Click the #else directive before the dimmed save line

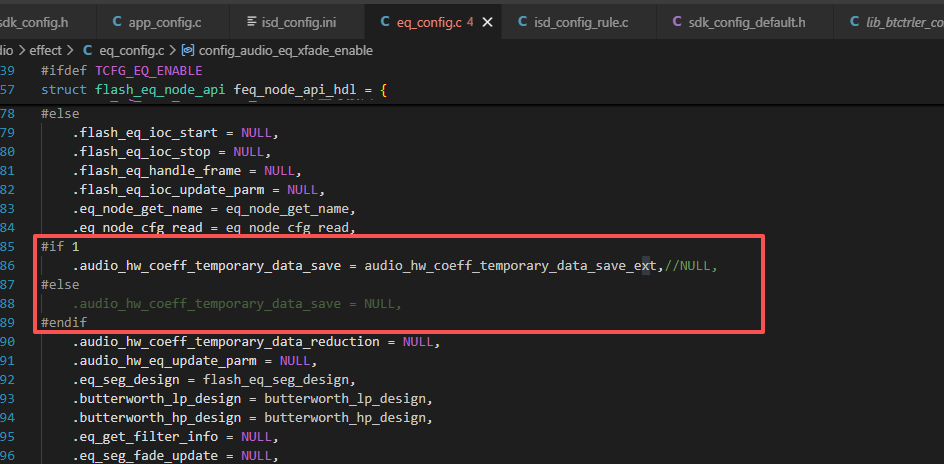coord(60,285)
